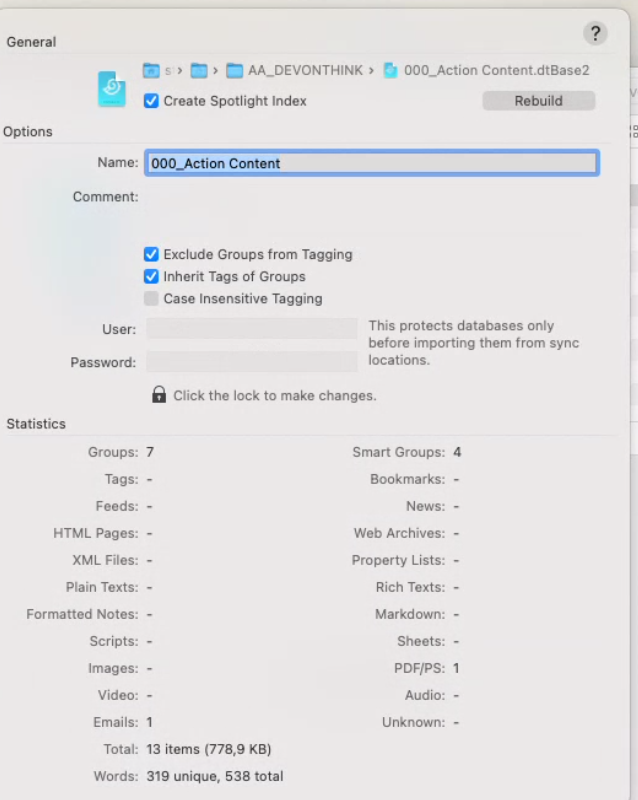This screenshot has width=638, height=800.
Task: Click the large blue database file icon
Action: pos(112,89)
